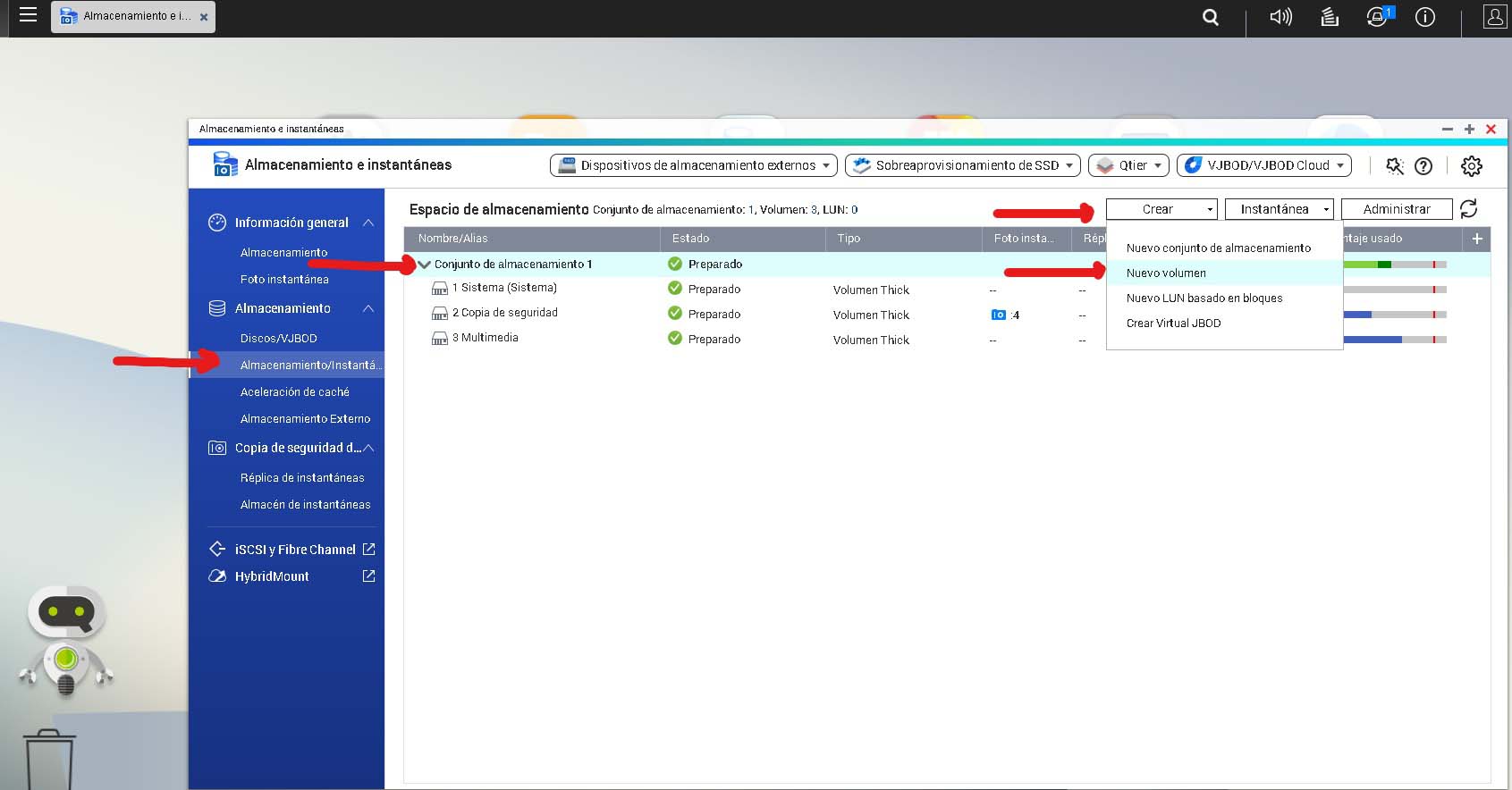Open the tools wrench icon
Viewport: 1512px width, 790px height.
pyautogui.click(x=1394, y=165)
